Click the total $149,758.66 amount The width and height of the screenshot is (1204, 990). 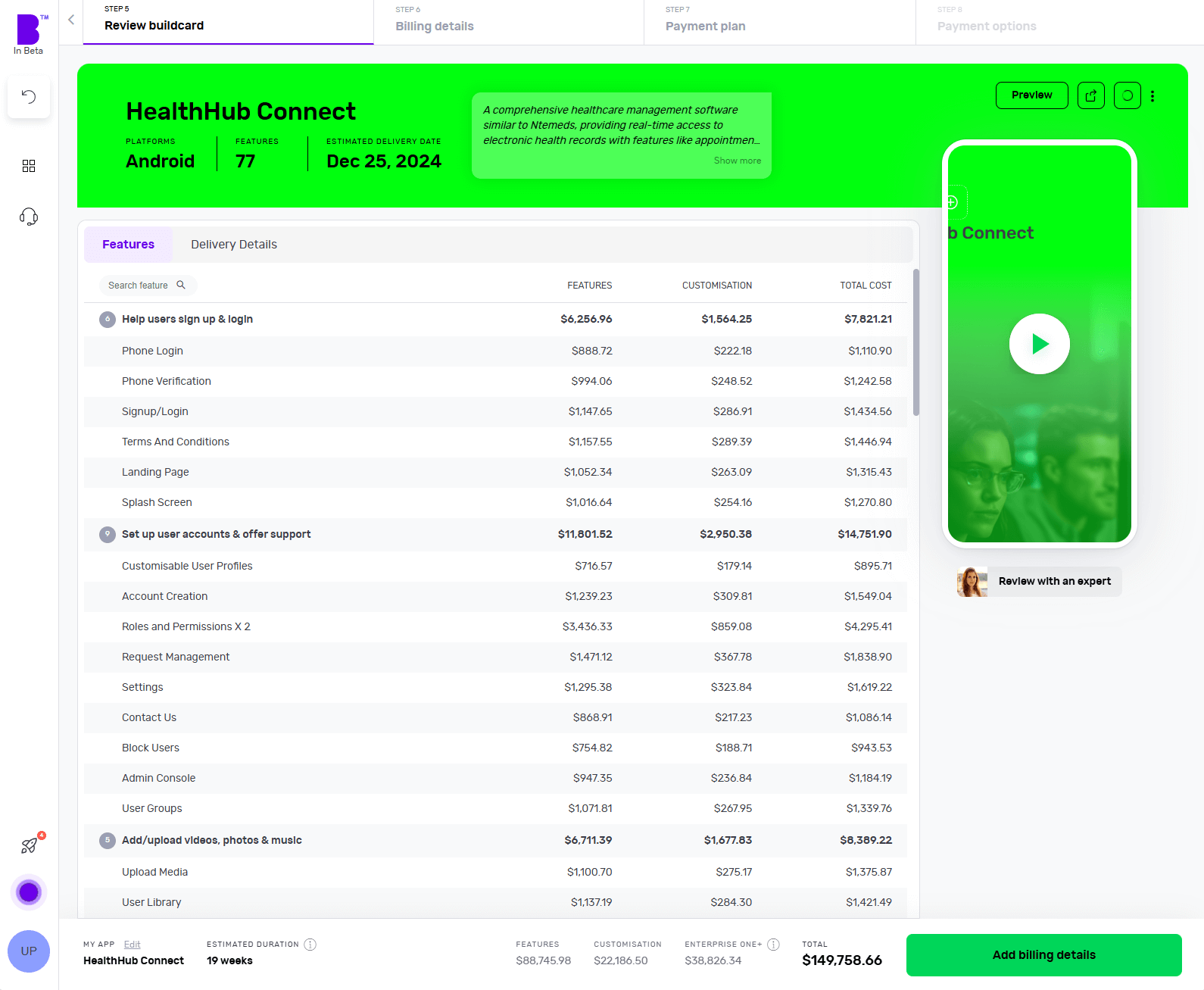pyautogui.click(x=842, y=960)
